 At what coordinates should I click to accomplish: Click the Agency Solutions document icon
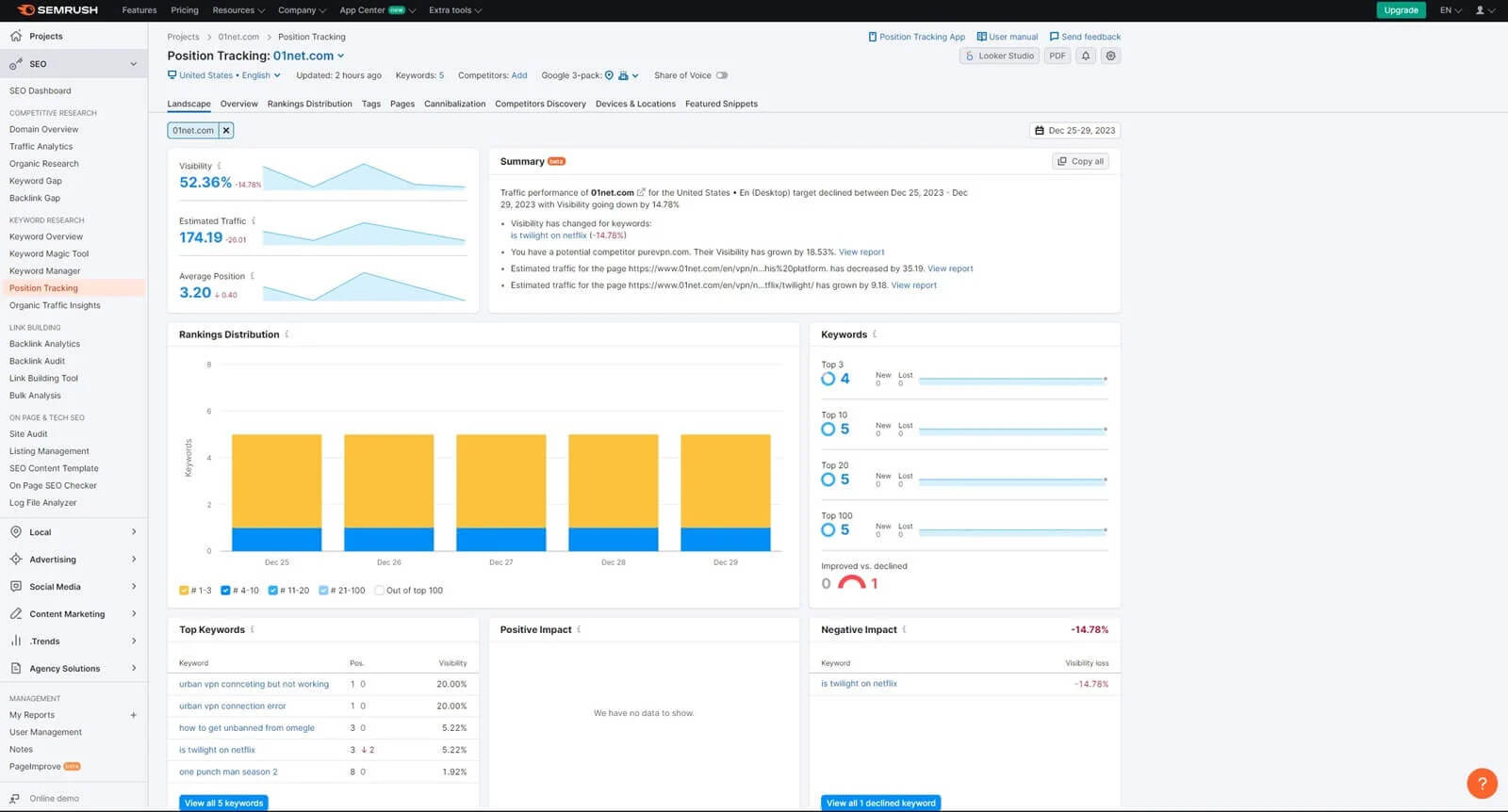pos(16,669)
